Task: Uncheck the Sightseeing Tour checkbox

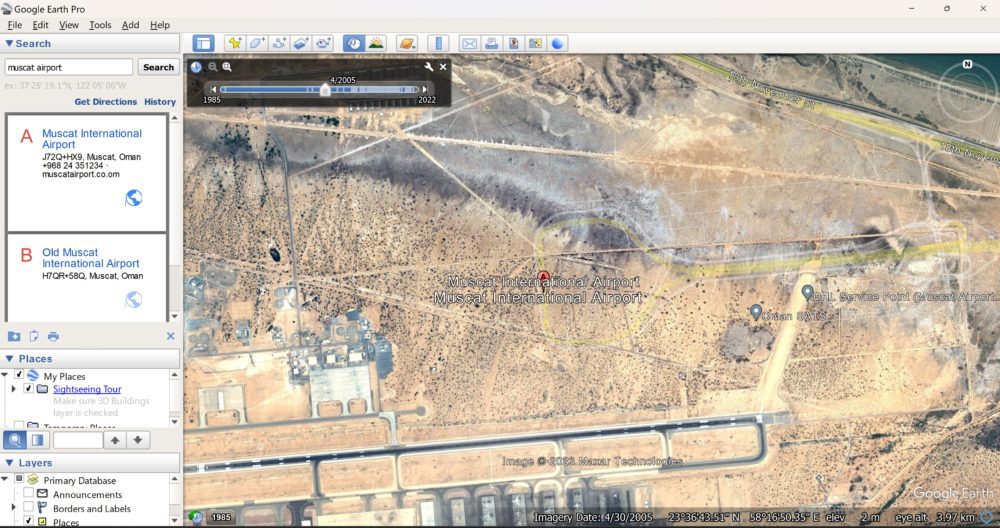Action: (x=28, y=388)
